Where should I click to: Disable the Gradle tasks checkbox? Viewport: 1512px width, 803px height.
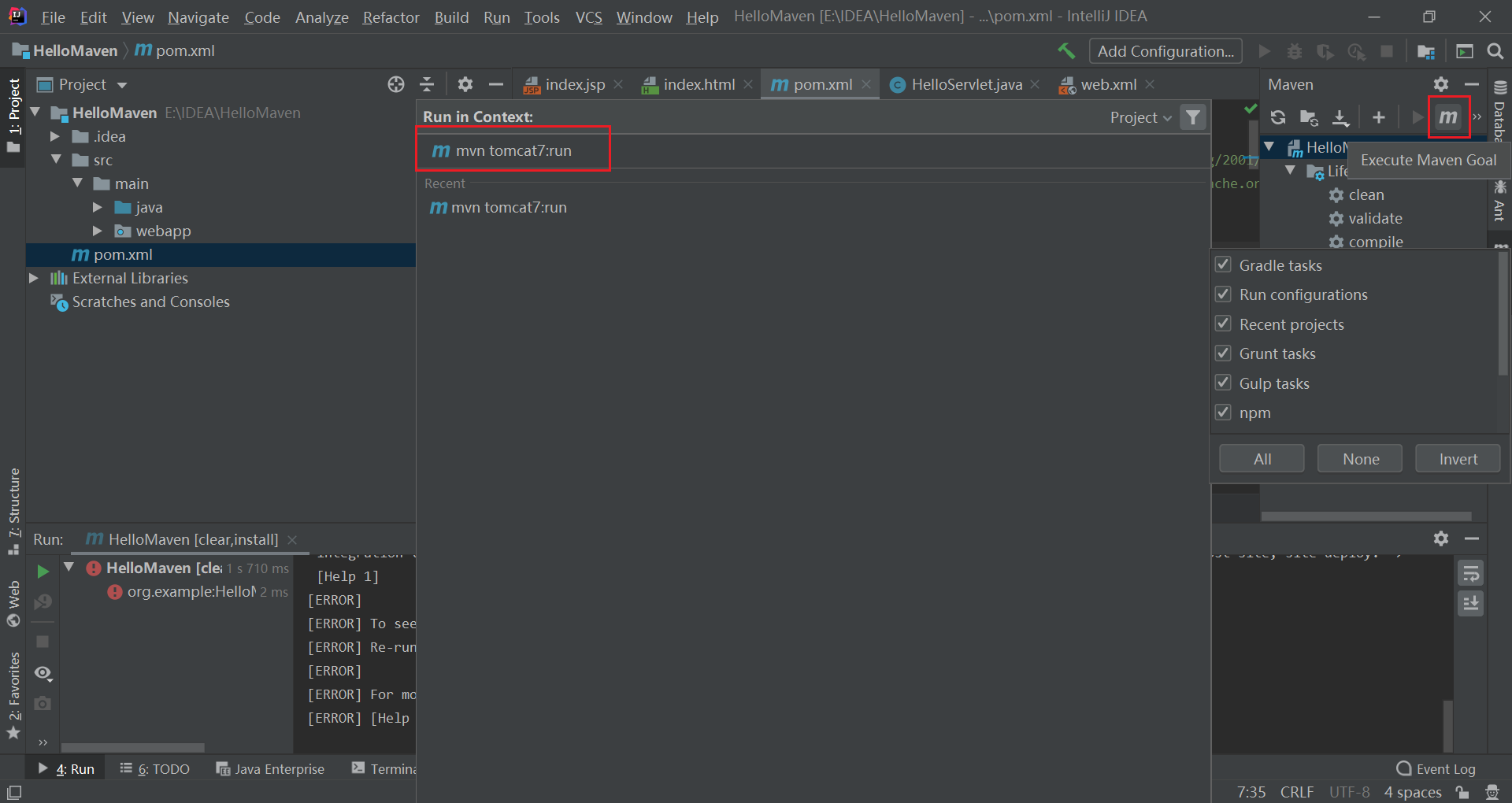pyautogui.click(x=1223, y=265)
